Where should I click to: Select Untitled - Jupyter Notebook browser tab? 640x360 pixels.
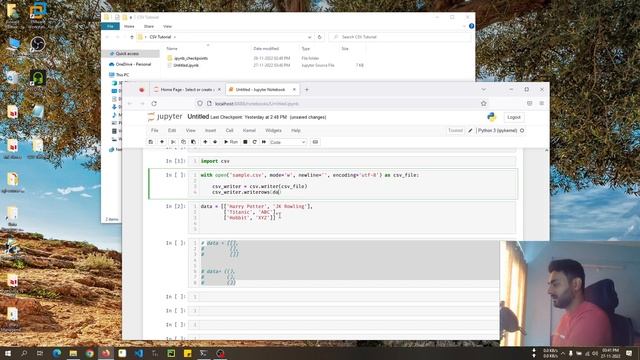pos(260,89)
